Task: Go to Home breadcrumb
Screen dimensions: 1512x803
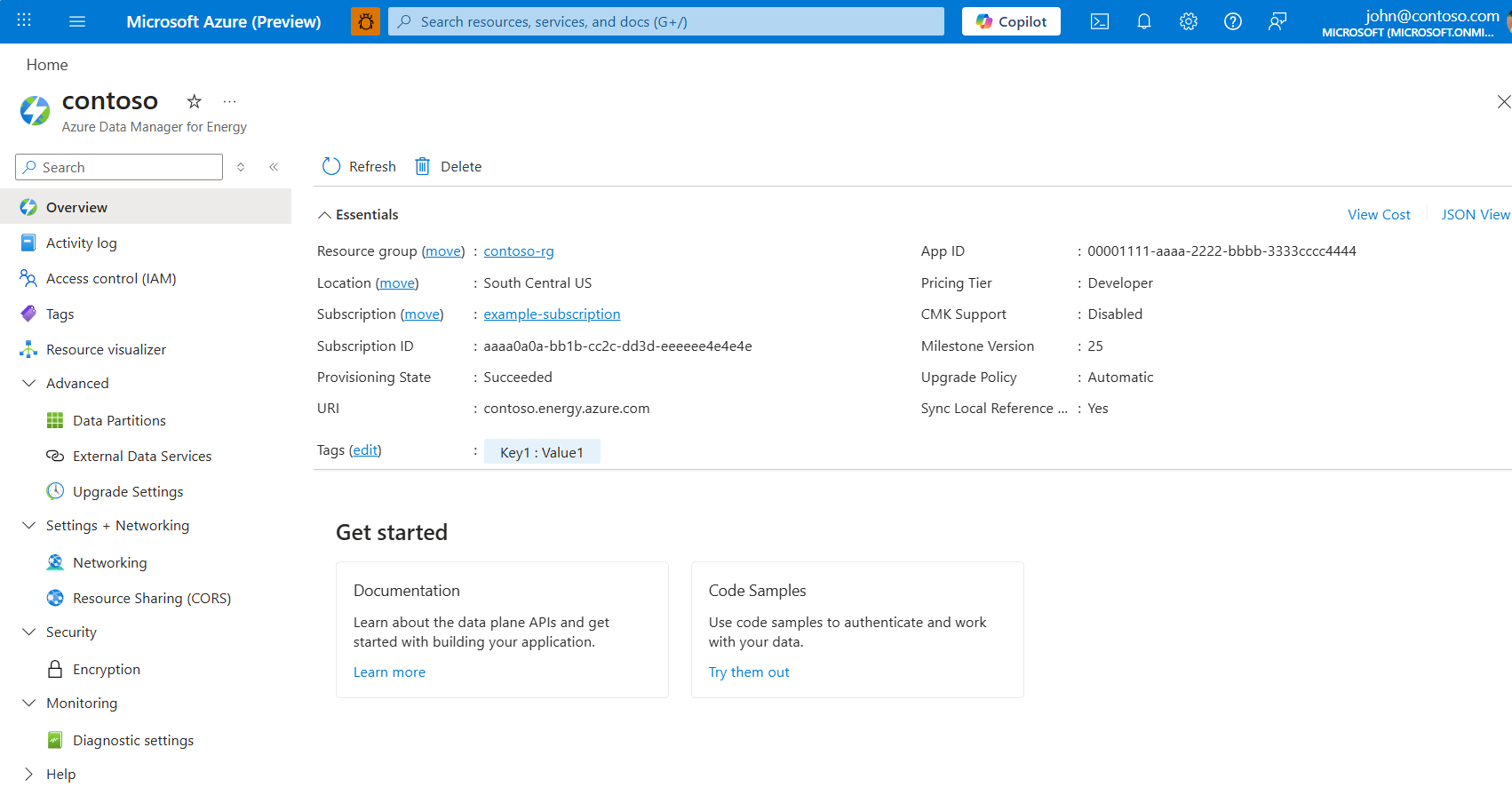Action: 47,65
